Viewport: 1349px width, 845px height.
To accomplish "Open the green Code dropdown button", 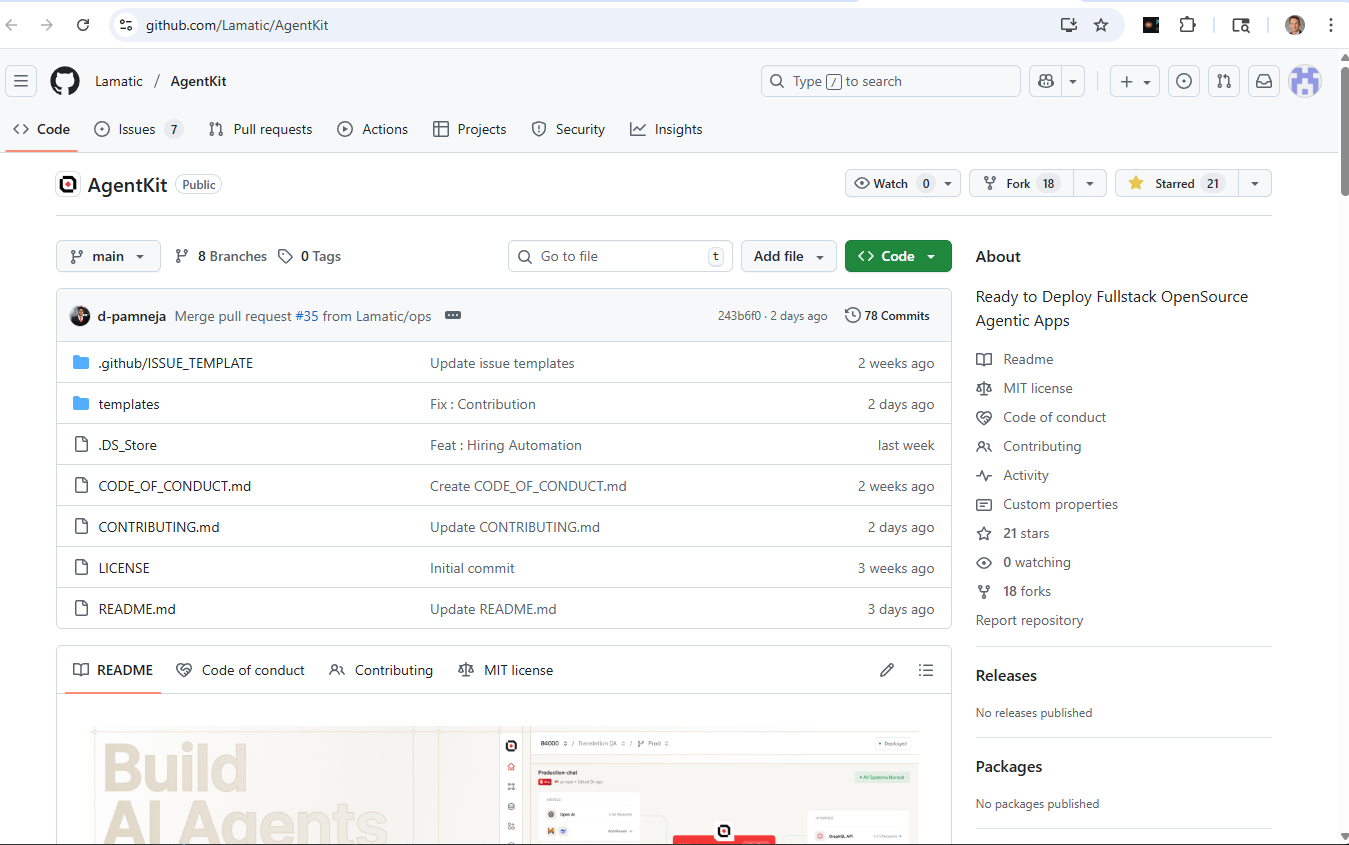I will (x=898, y=256).
